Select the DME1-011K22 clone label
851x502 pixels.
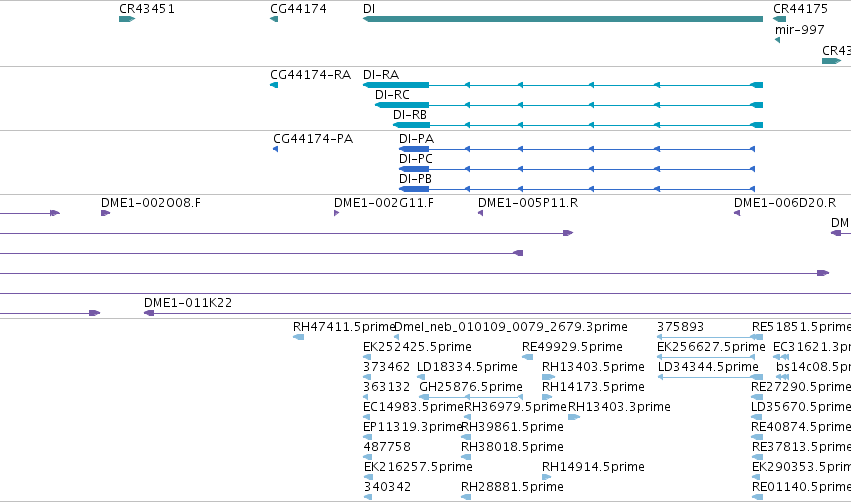pos(188,302)
